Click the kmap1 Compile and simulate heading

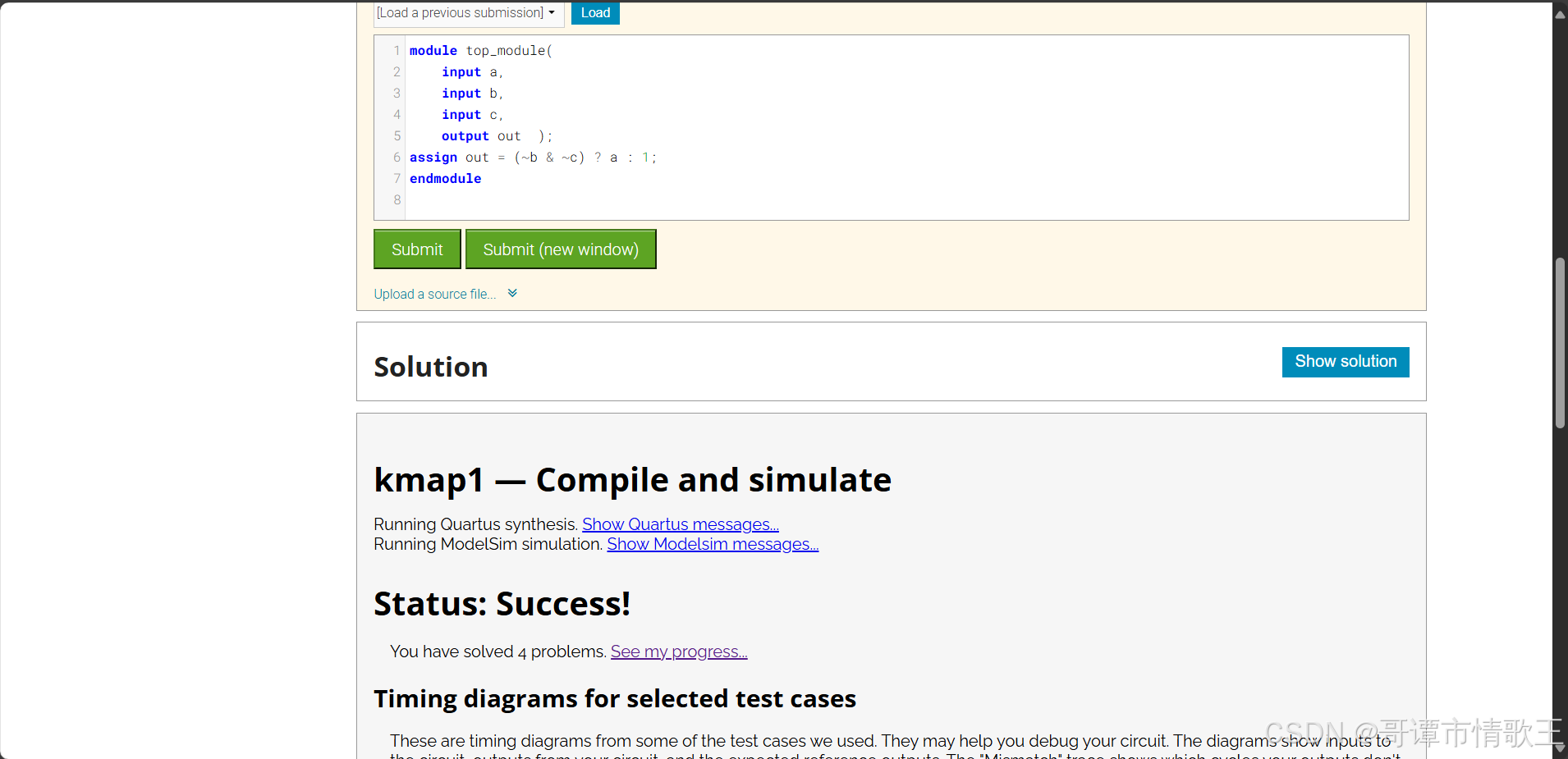pyautogui.click(x=632, y=480)
